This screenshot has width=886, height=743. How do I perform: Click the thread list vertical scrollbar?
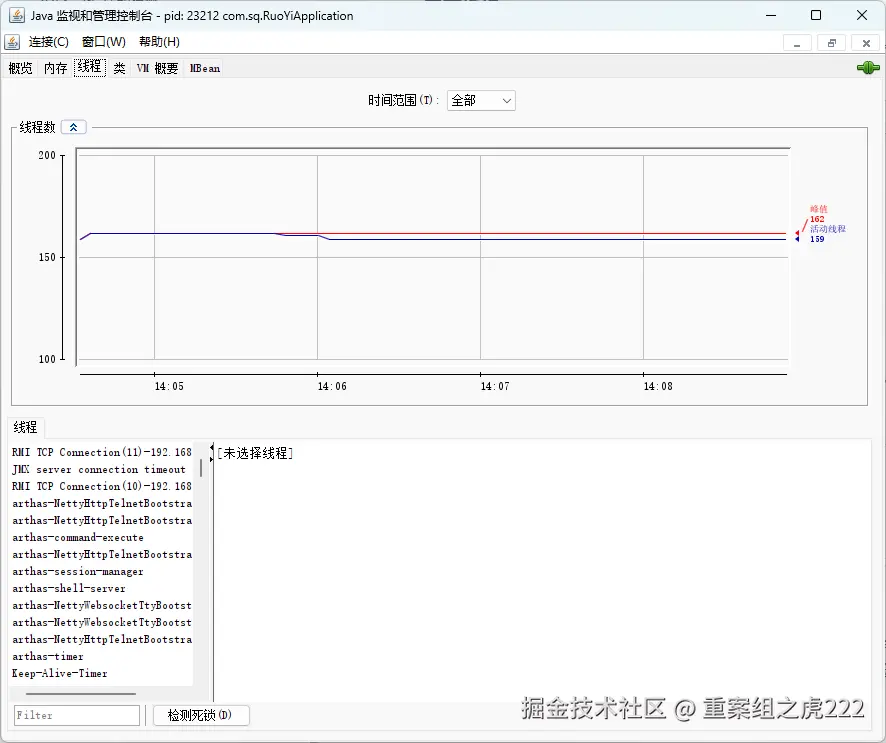[201, 468]
